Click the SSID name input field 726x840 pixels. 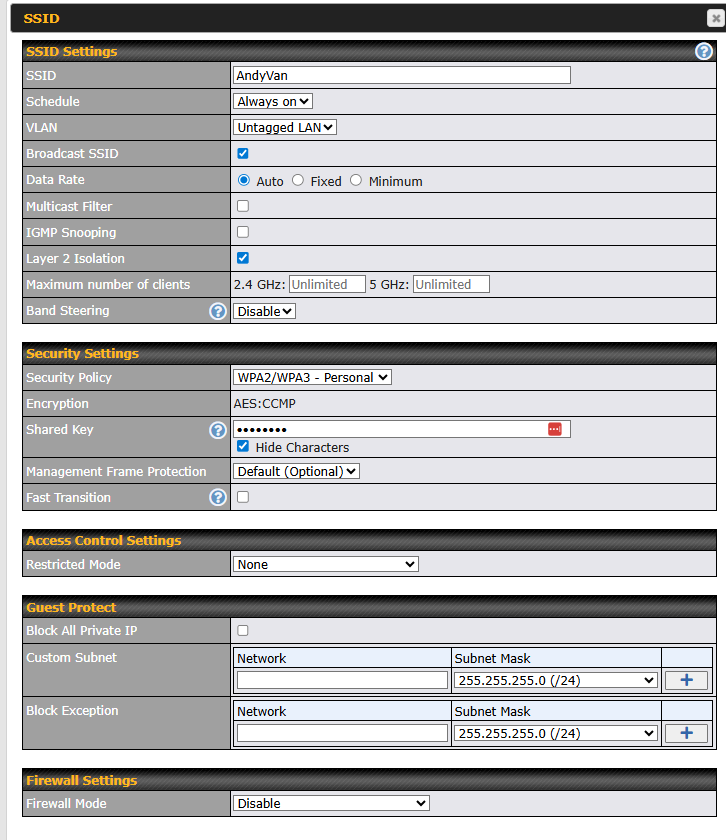pos(401,75)
